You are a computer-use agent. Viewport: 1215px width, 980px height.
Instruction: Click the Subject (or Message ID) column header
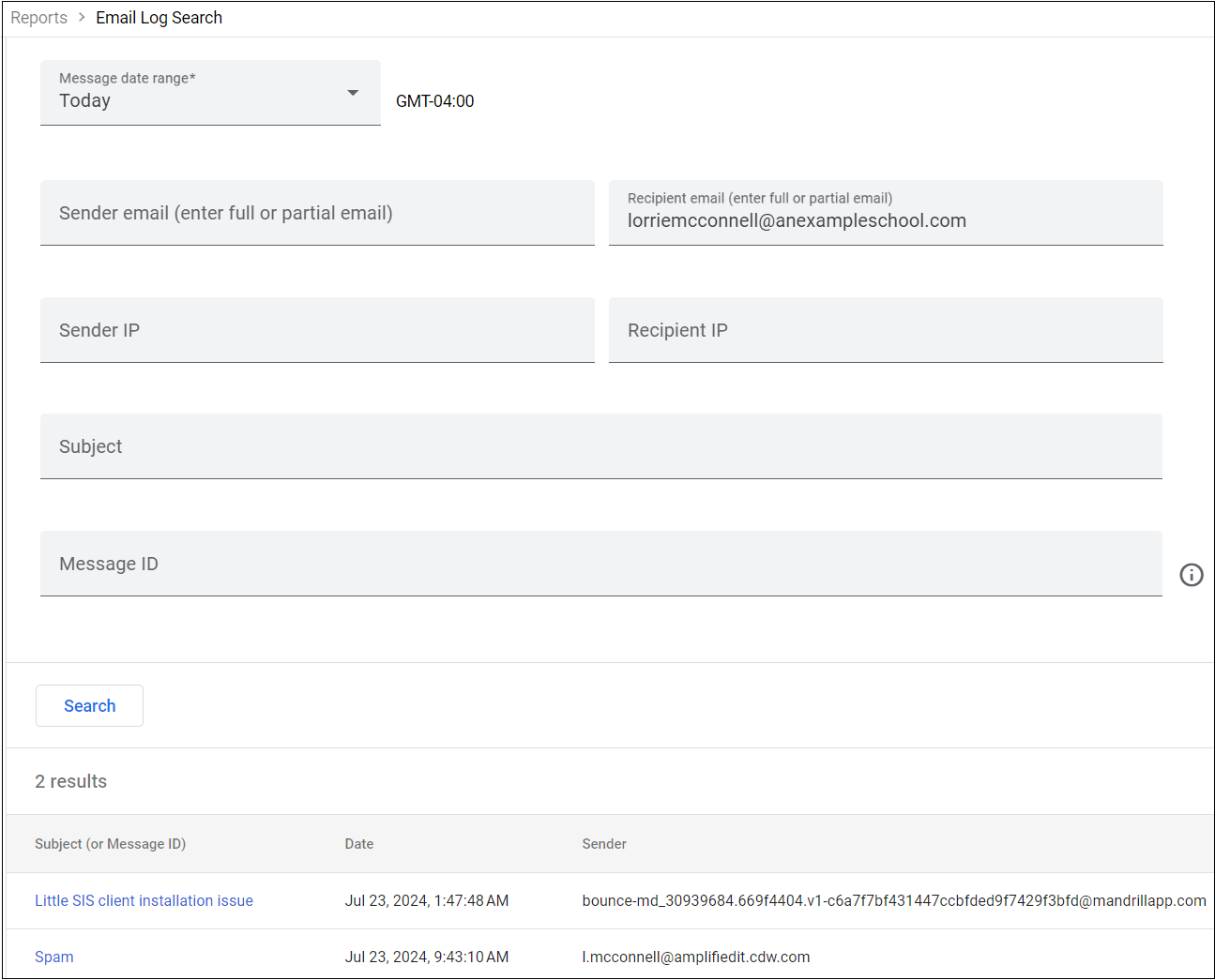point(110,844)
